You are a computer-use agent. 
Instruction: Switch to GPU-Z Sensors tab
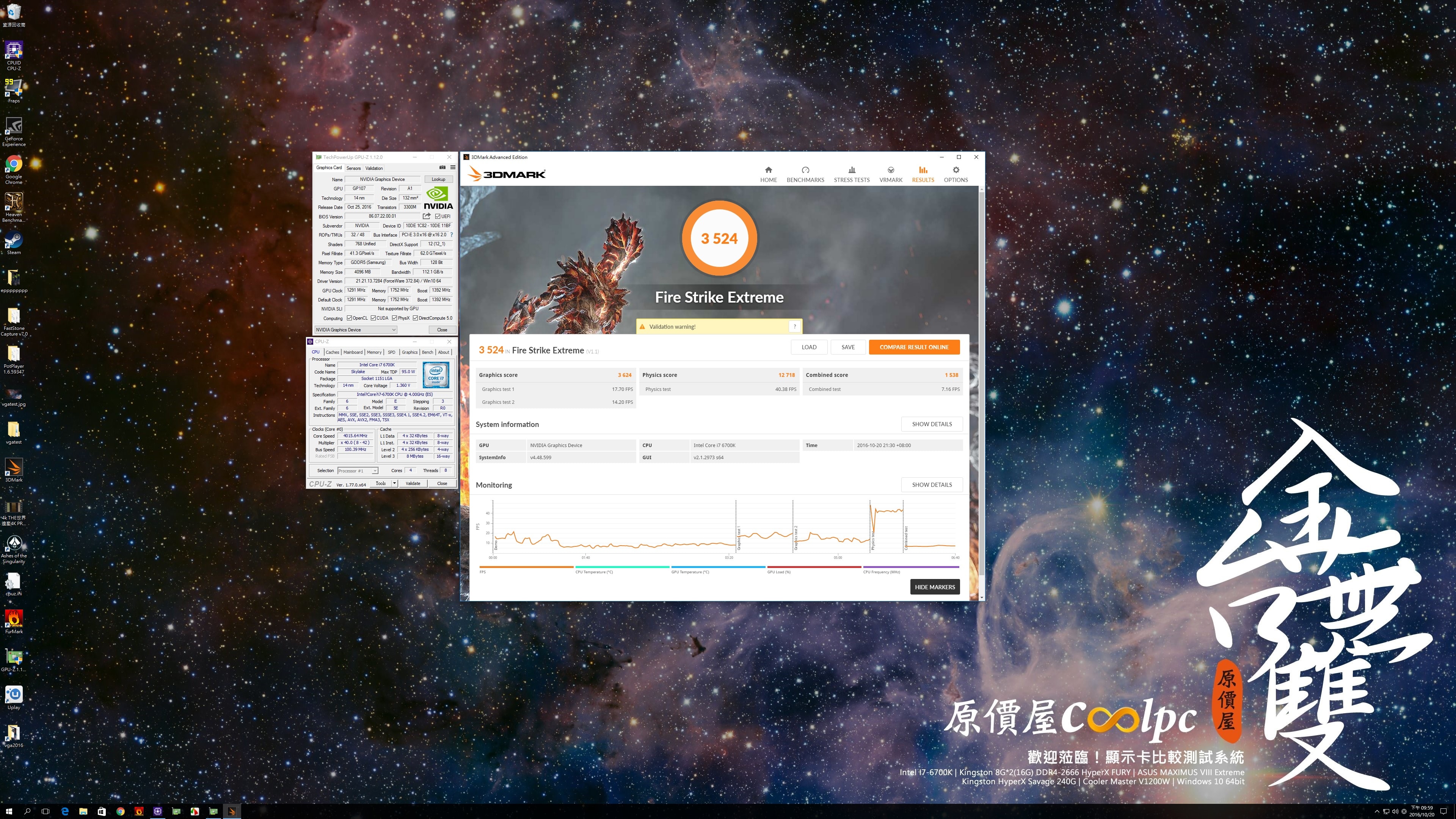click(x=353, y=168)
